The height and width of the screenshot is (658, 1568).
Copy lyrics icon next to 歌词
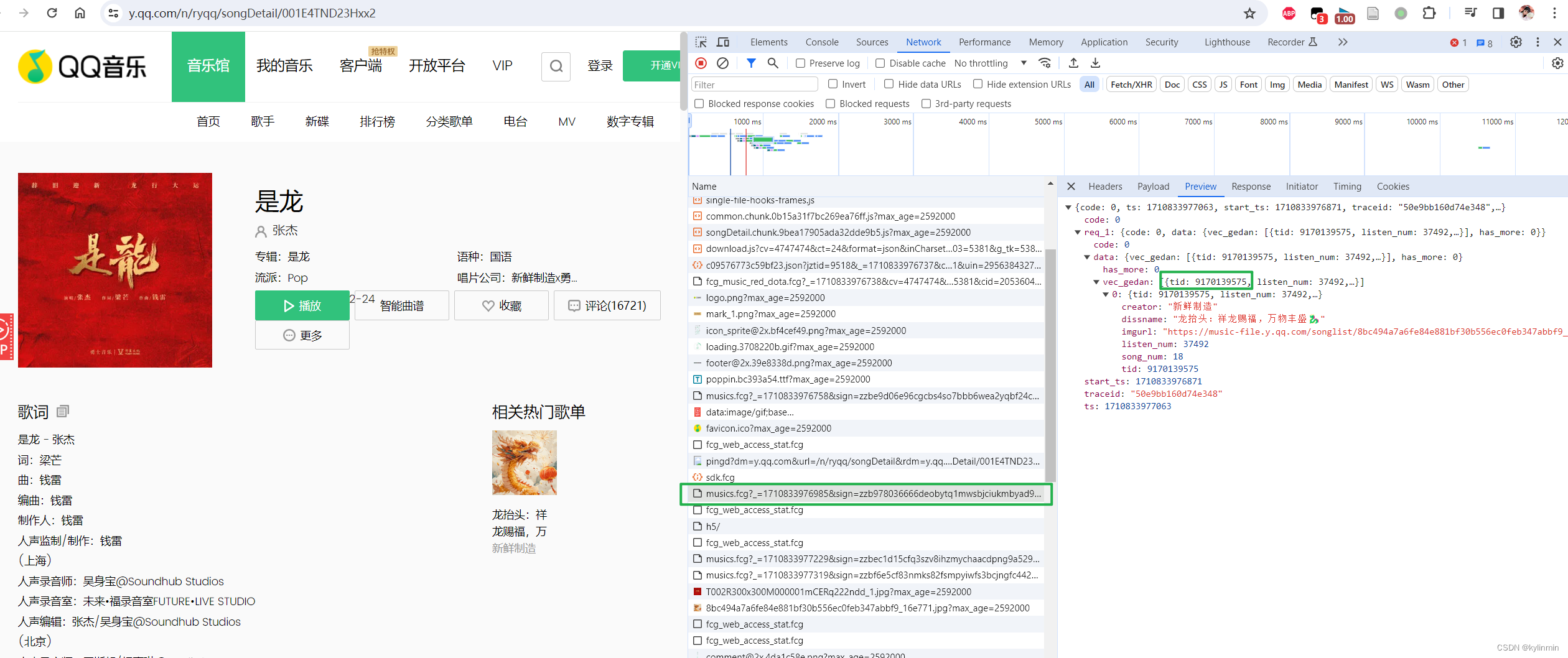[x=63, y=411]
